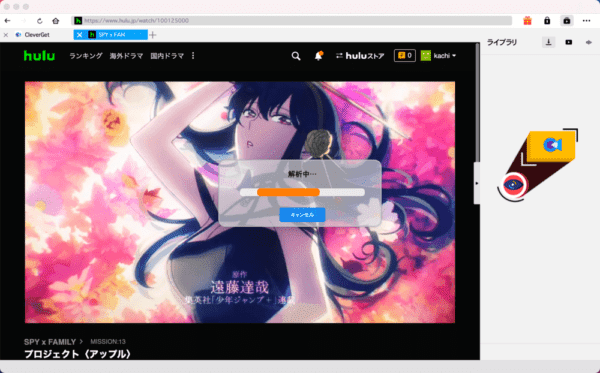Open the SPY x FAMILY series link
The image size is (600, 373).
50,342
